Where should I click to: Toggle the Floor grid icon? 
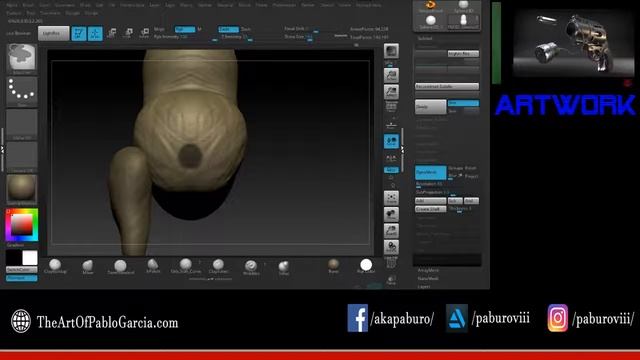[x=391, y=124]
